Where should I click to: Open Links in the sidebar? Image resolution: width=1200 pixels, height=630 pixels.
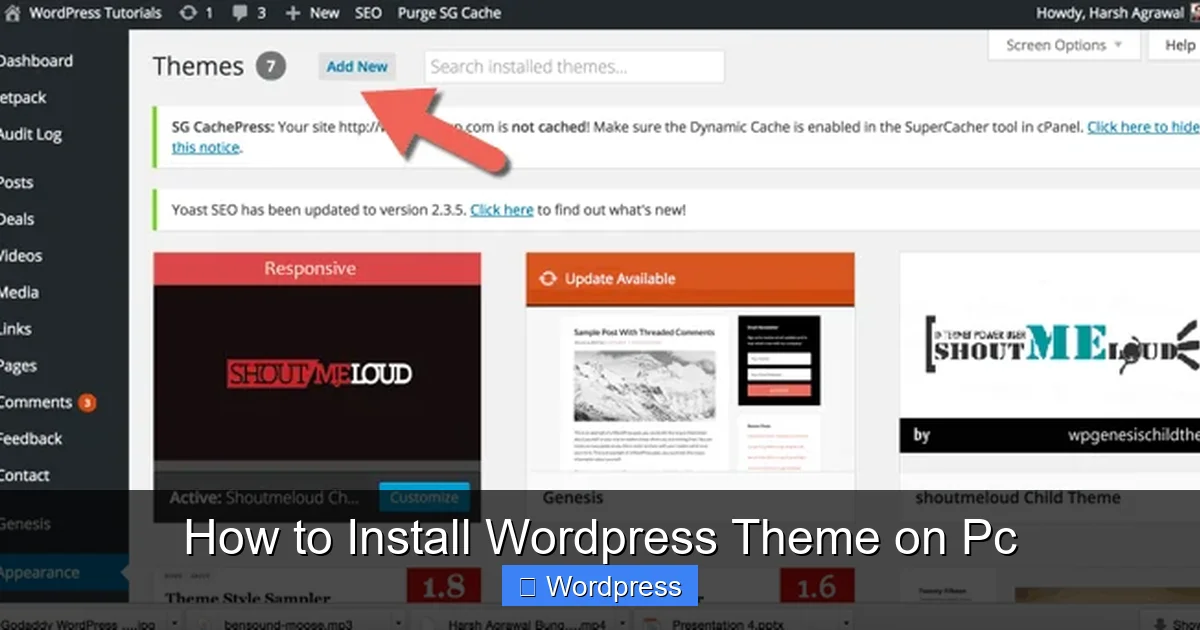click(16, 329)
